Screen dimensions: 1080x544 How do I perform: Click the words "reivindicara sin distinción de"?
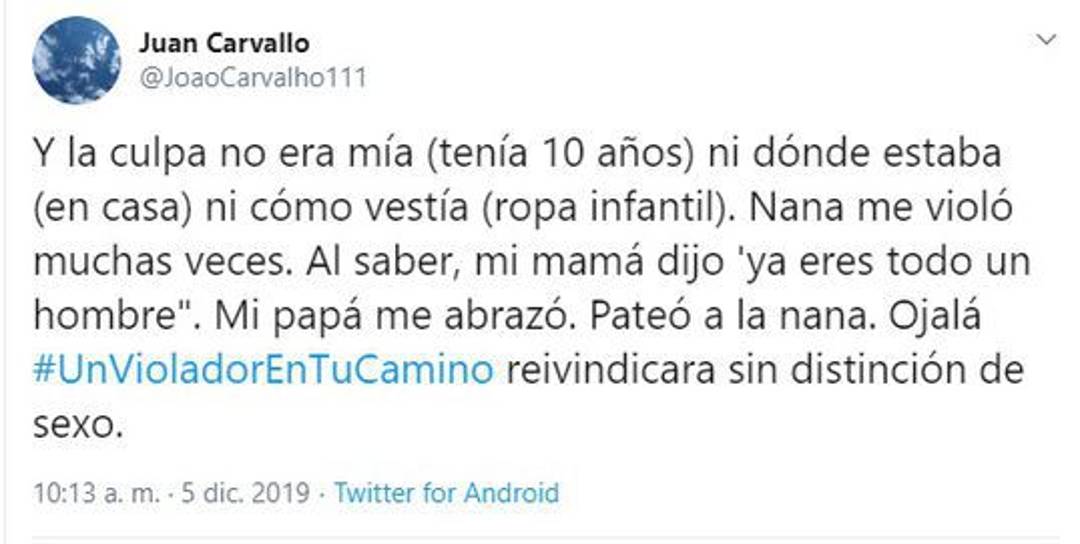(766, 369)
